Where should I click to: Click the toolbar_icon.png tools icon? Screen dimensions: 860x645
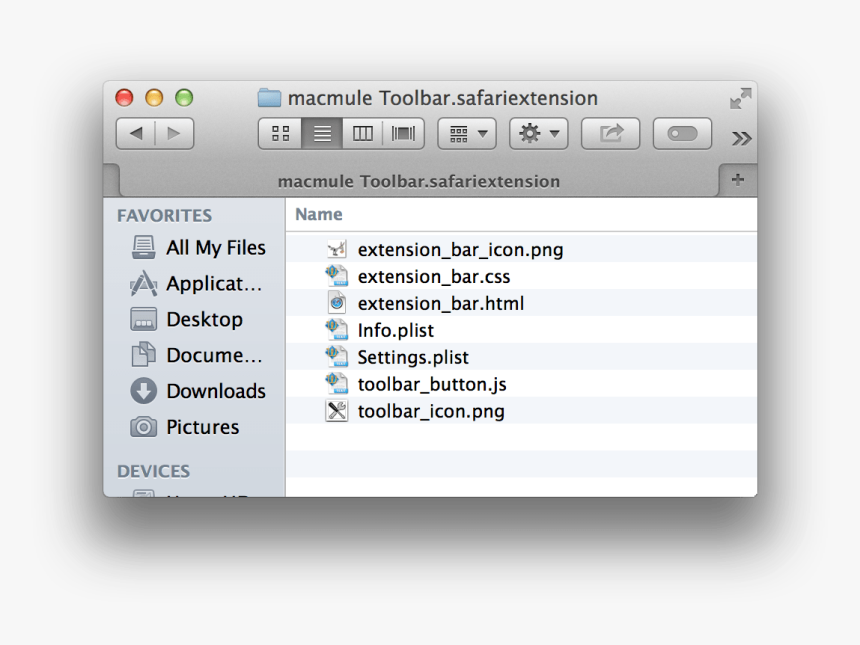click(x=337, y=410)
